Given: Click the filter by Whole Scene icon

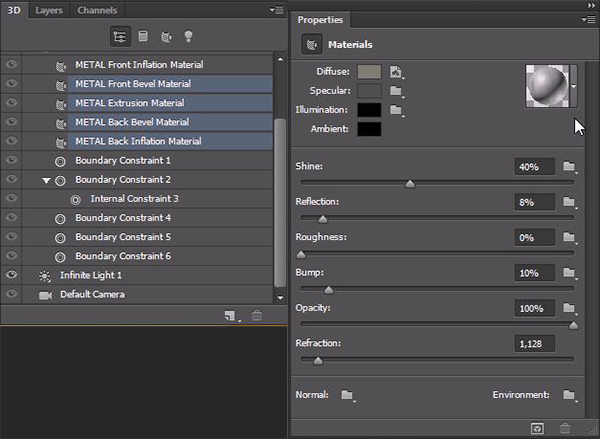Looking at the screenshot, I should click(119, 37).
